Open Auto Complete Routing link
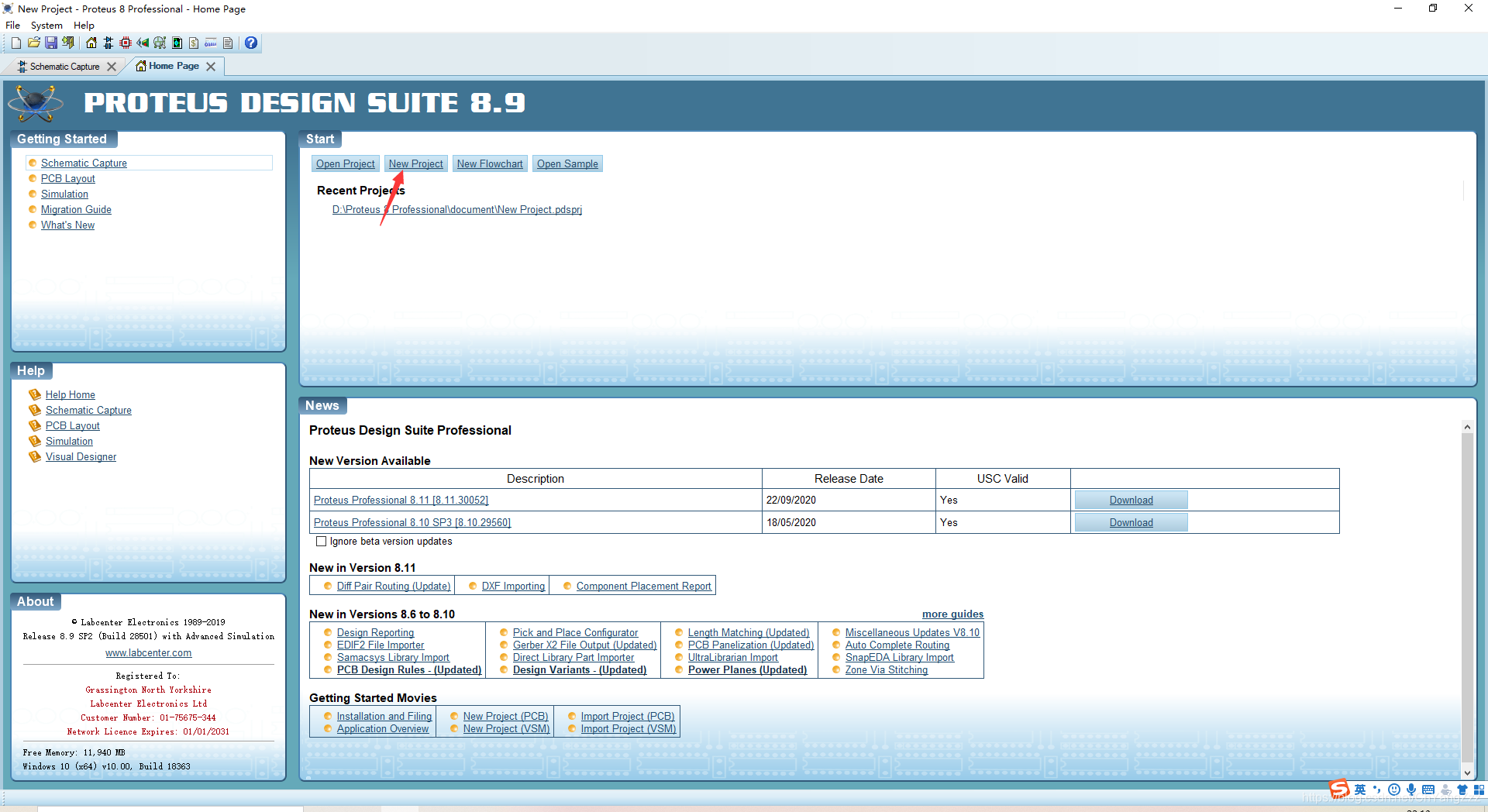 coord(897,645)
